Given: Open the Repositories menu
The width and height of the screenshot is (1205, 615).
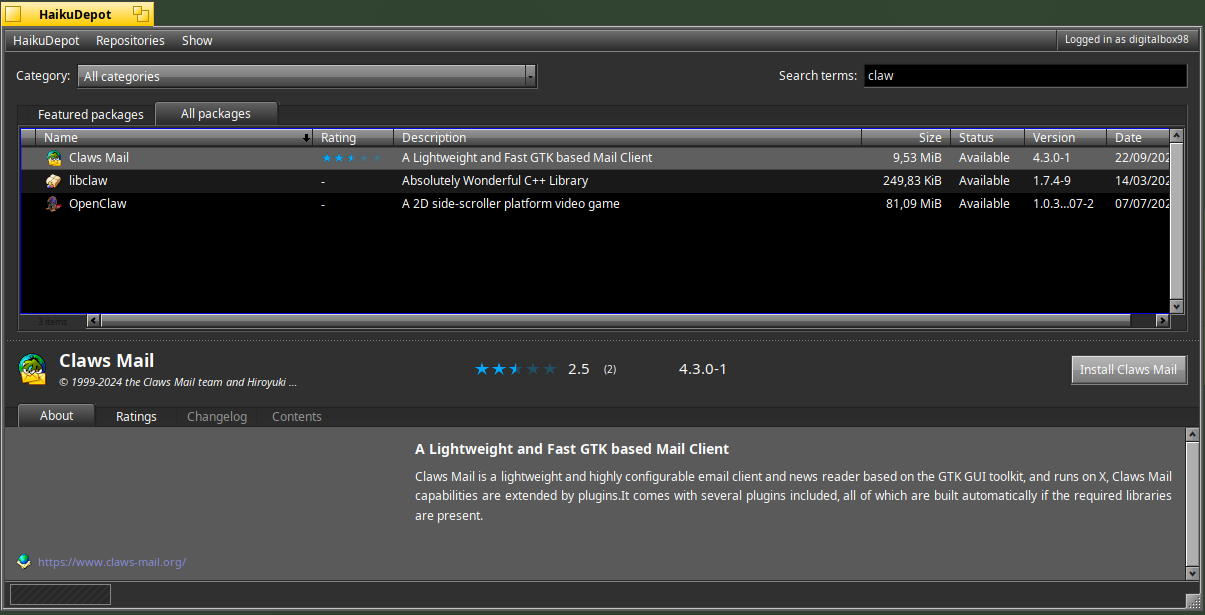Looking at the screenshot, I should coord(130,41).
